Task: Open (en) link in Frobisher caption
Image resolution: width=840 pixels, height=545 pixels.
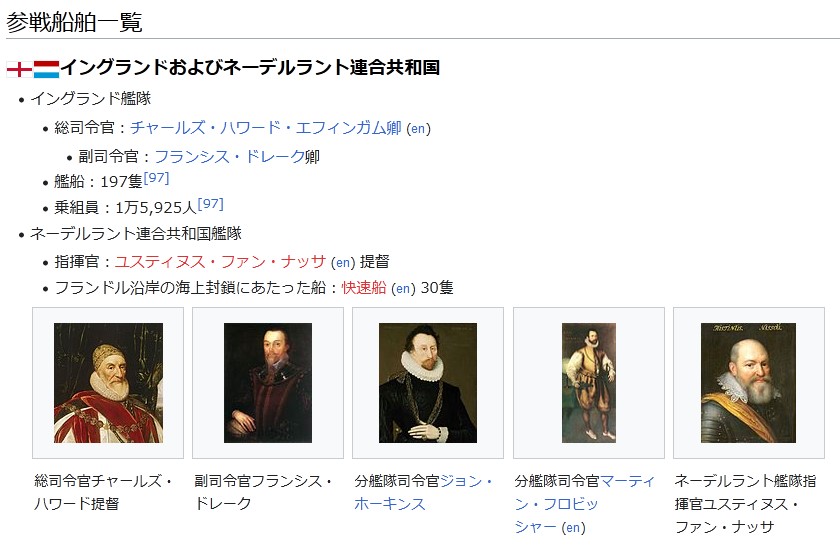Action: (x=573, y=528)
